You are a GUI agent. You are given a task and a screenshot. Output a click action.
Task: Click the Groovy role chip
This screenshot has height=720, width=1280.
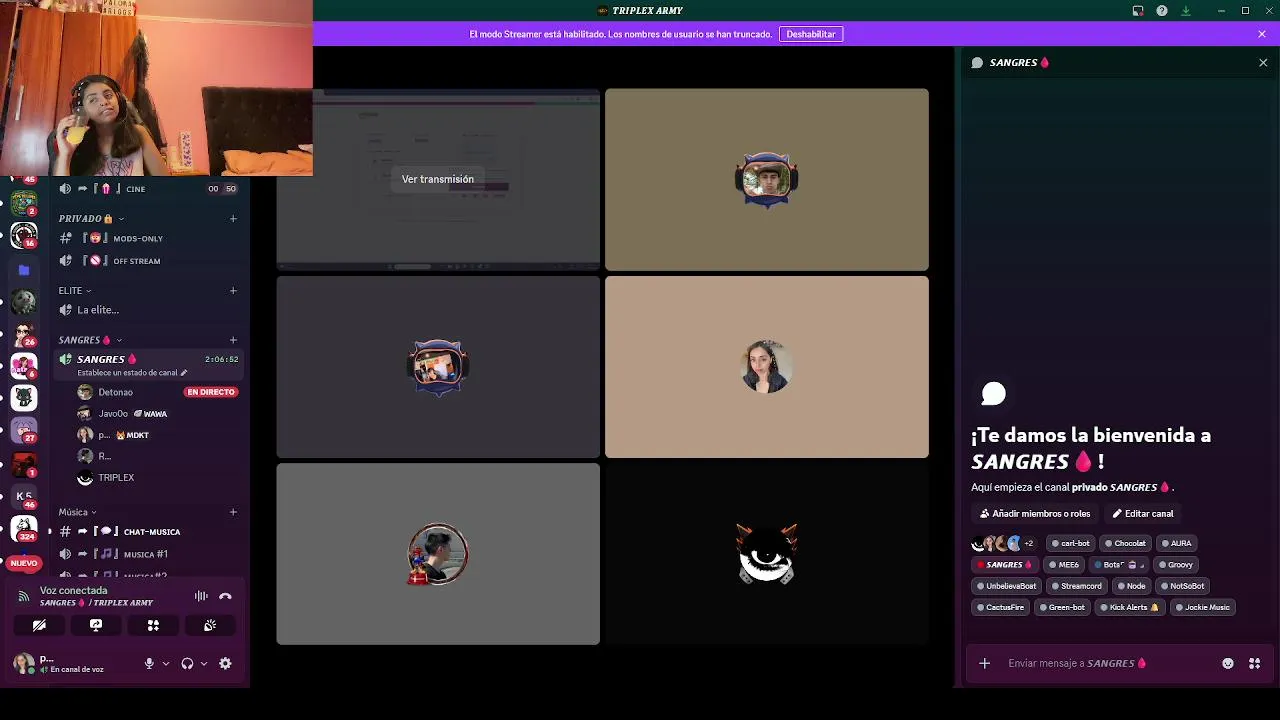(1175, 565)
